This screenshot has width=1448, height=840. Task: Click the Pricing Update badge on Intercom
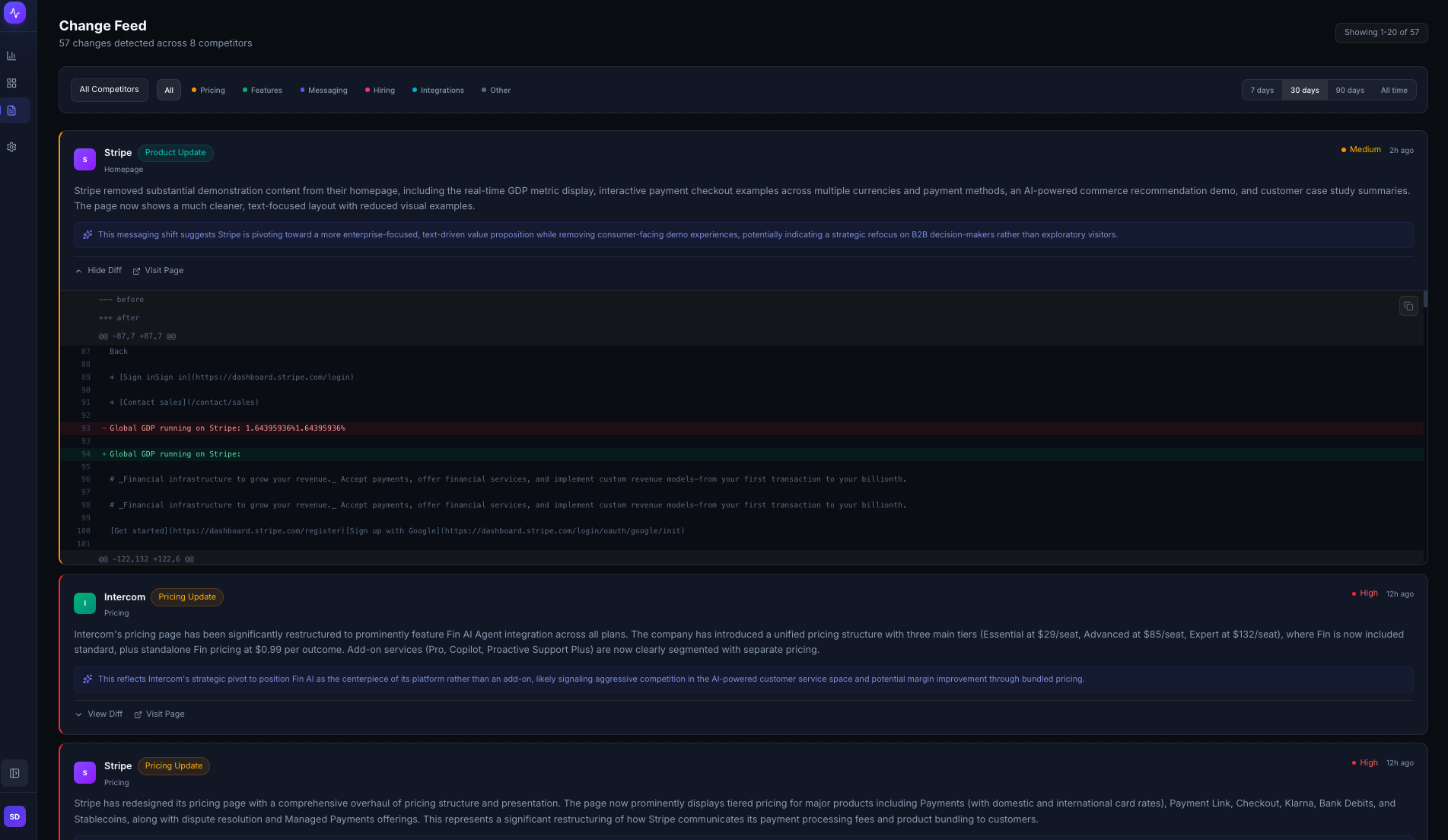187,597
